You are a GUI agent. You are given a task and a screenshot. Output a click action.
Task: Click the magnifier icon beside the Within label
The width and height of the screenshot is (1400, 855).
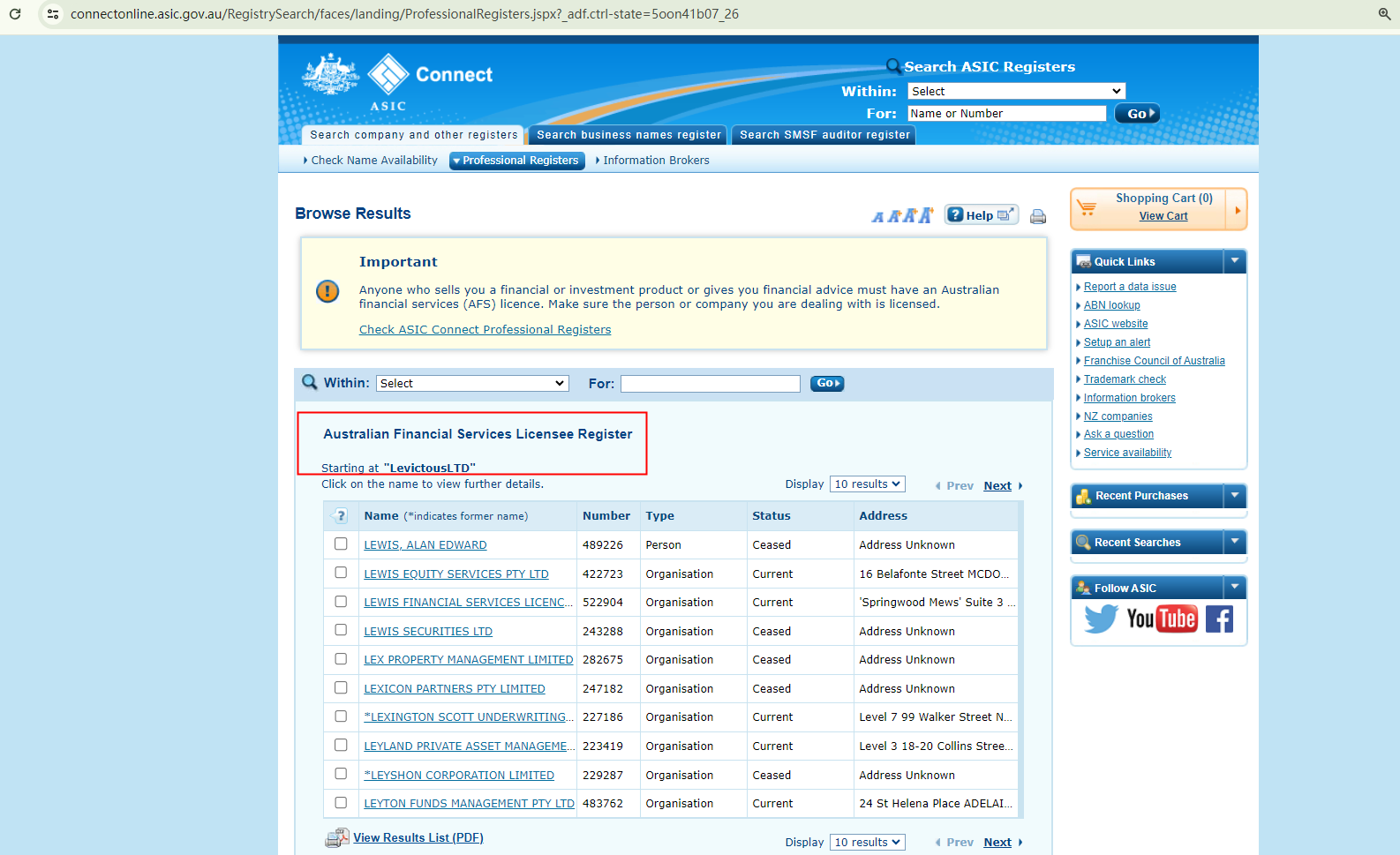click(x=310, y=382)
